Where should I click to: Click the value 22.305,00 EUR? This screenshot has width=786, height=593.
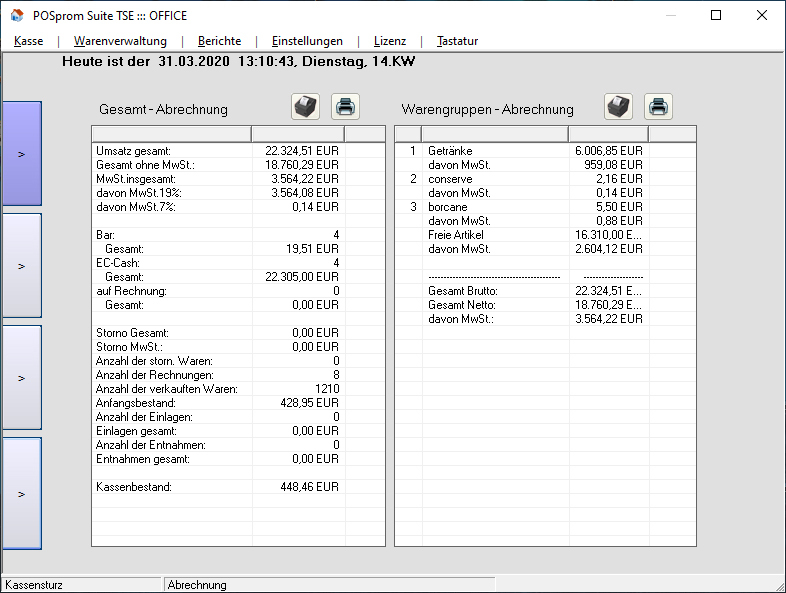point(302,277)
